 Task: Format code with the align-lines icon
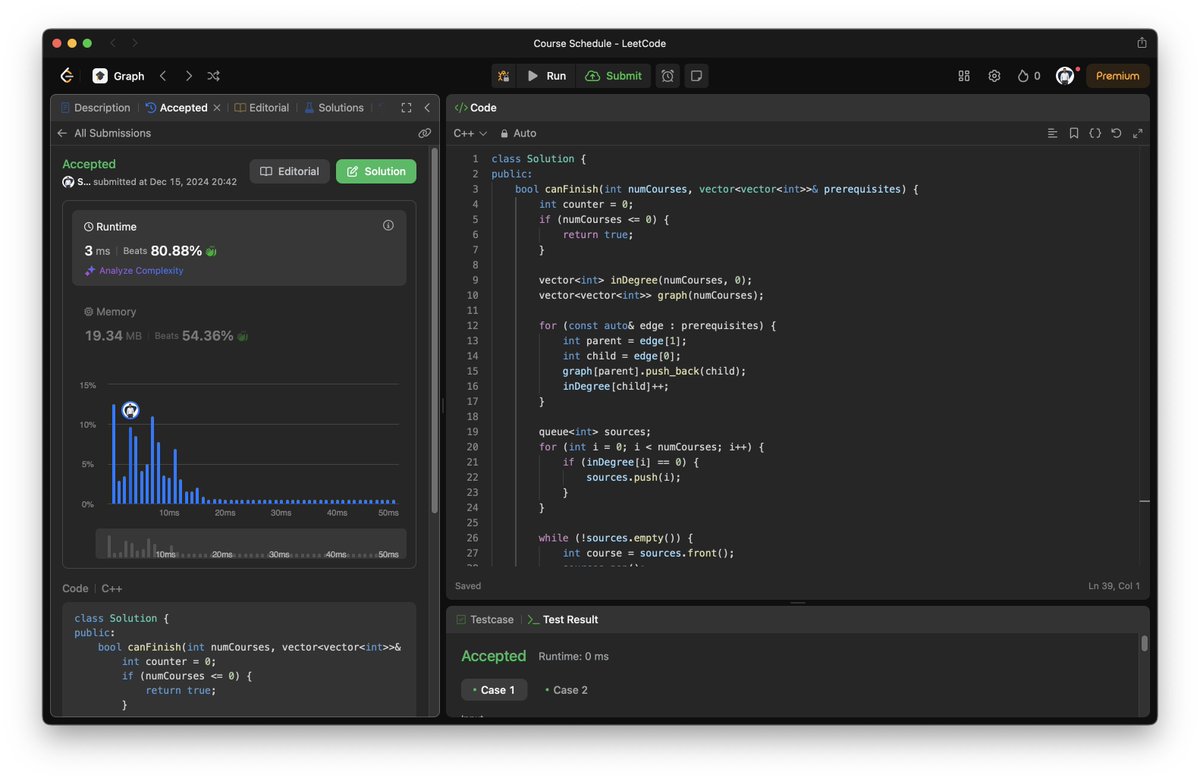pyautogui.click(x=1052, y=133)
